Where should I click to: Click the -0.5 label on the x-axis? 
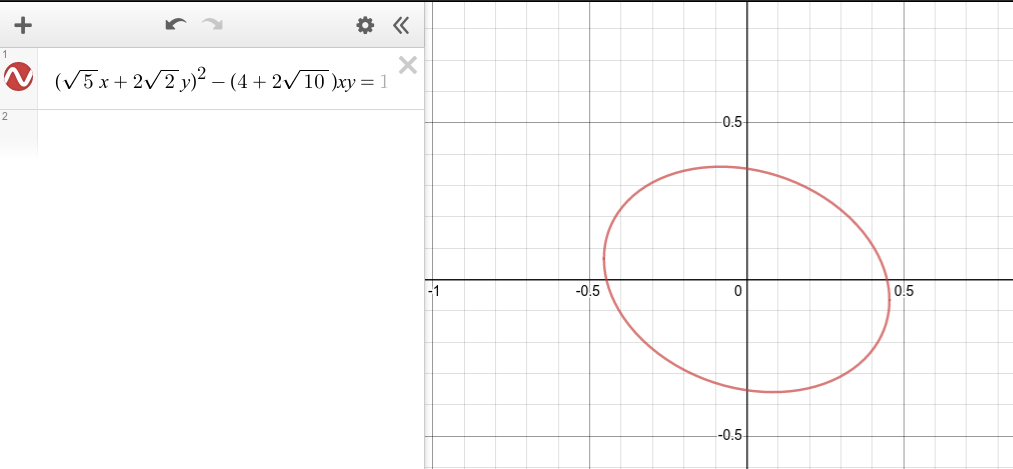coord(587,291)
